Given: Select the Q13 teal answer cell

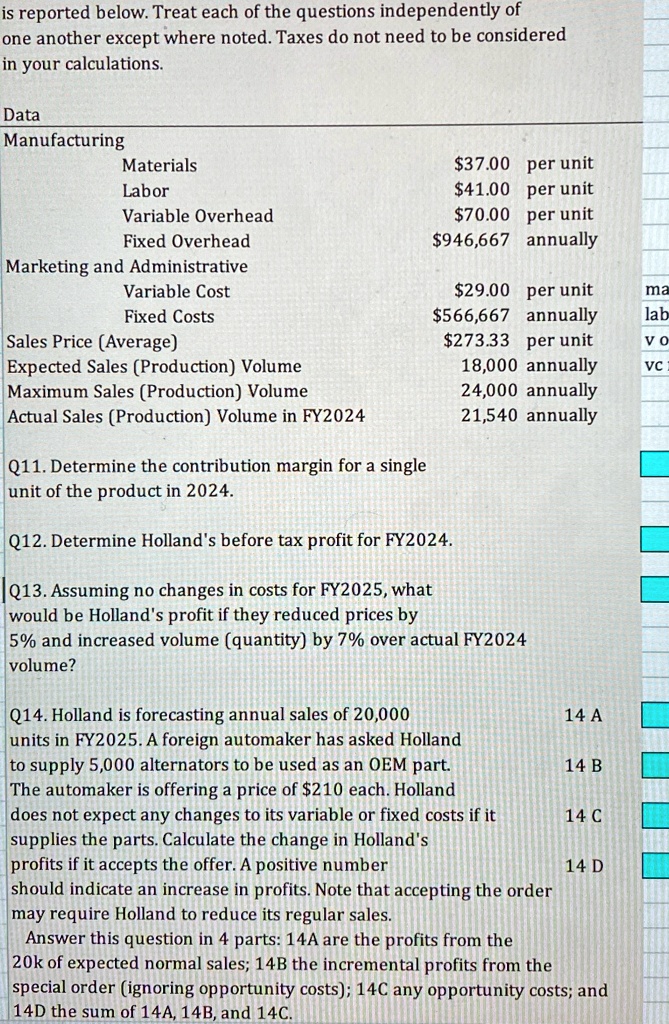Looking at the screenshot, I should (x=655, y=589).
